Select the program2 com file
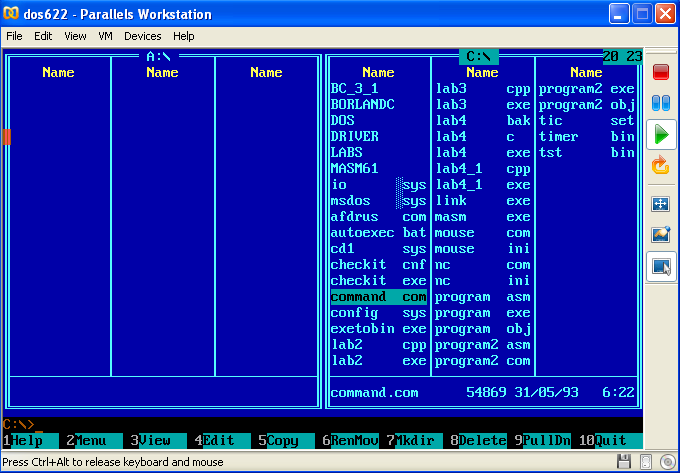 [483, 361]
